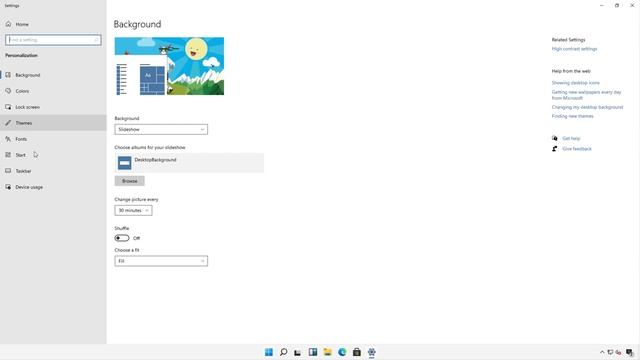The width and height of the screenshot is (640, 360).
Task: Click the Background picture icon in sidebar
Action: (x=8, y=75)
